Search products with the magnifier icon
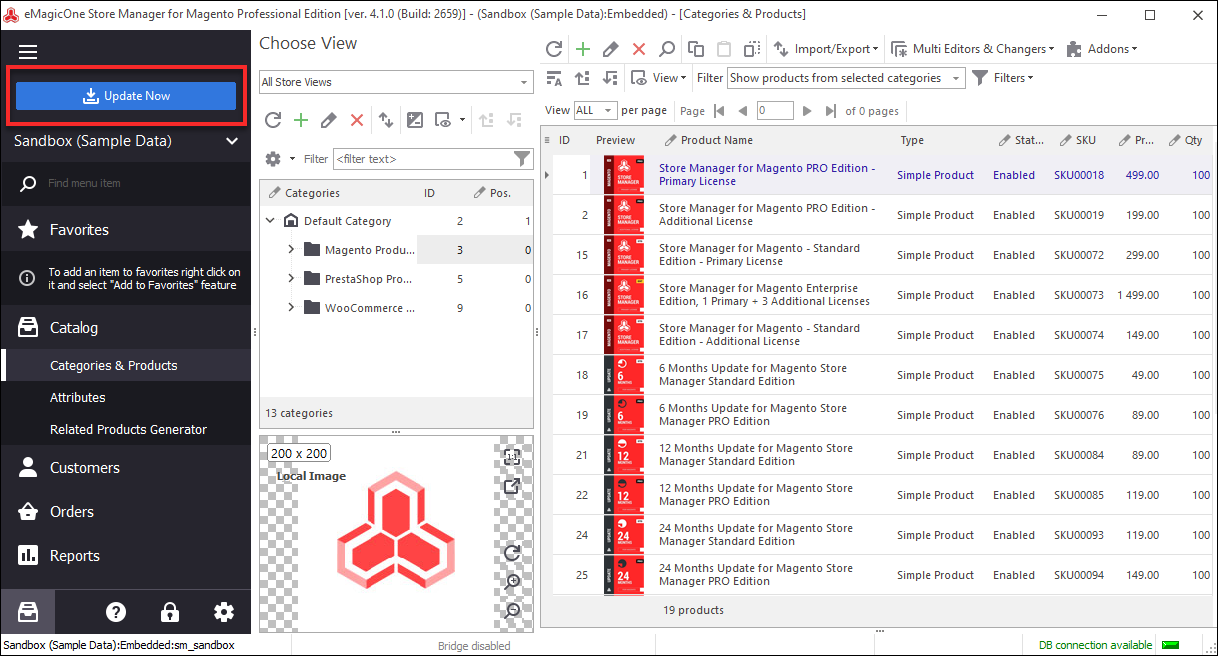 tap(667, 49)
